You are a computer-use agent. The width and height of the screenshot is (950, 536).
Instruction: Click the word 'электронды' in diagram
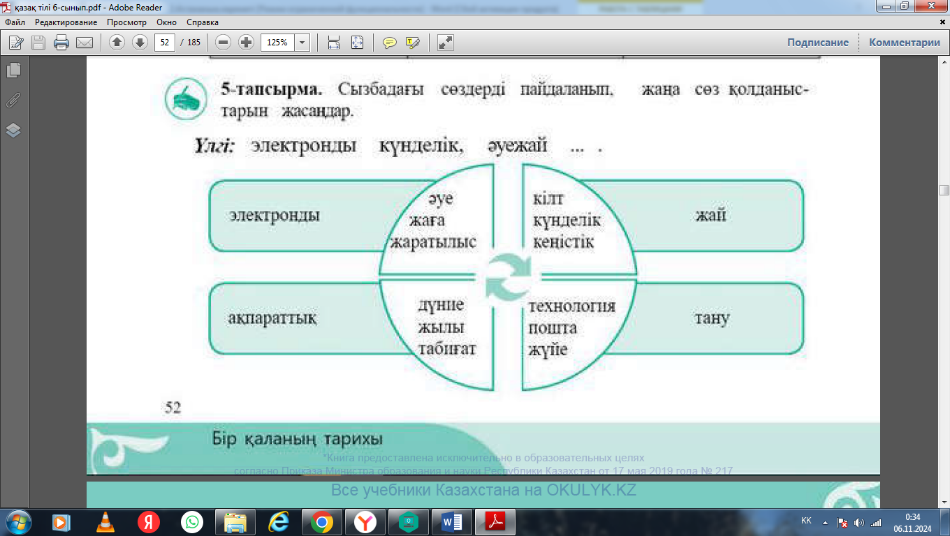(x=274, y=216)
